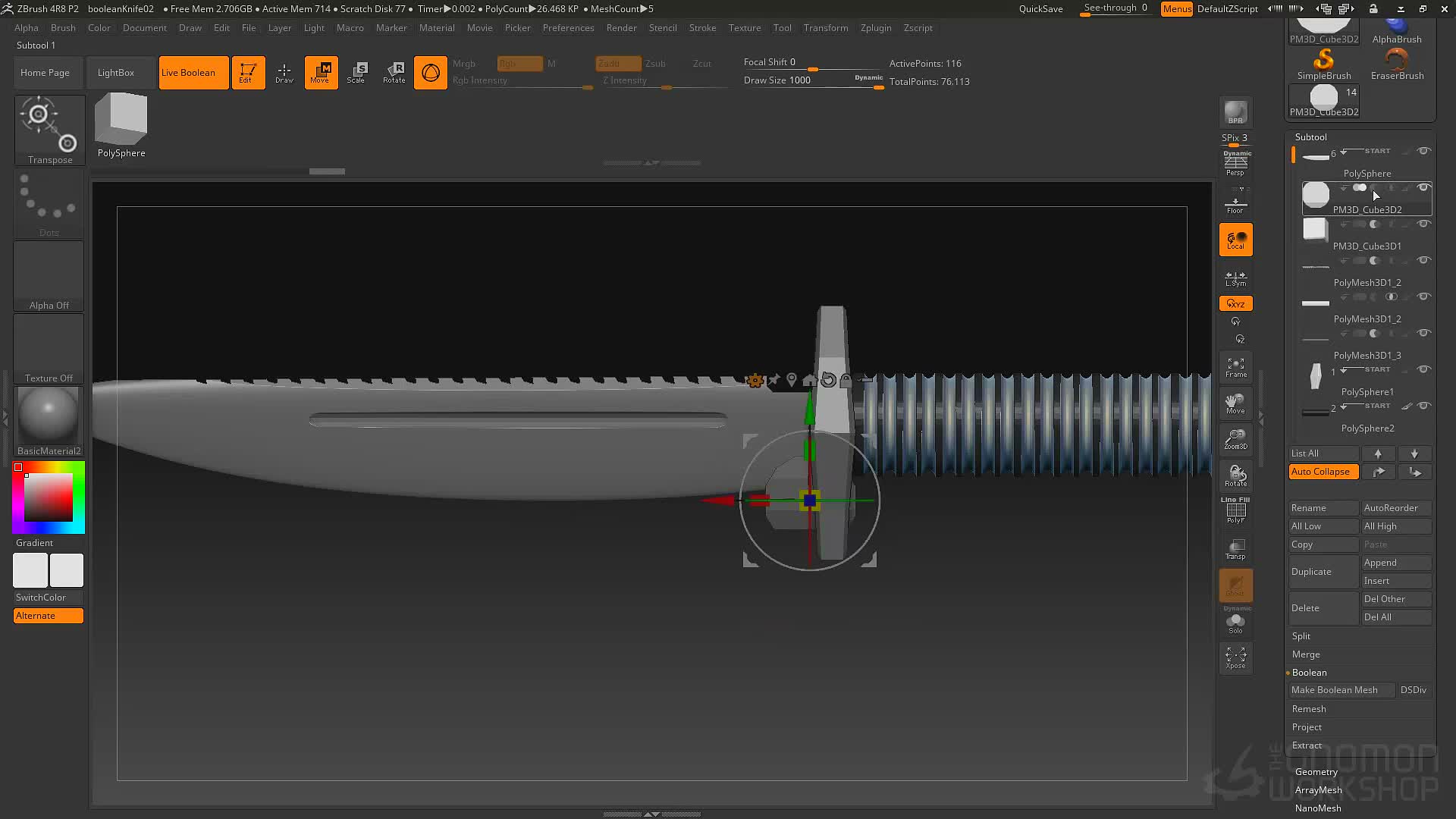Screen dimensions: 1456x819
Task: Toggle the PolyF line fill icon
Action: 1235,510
